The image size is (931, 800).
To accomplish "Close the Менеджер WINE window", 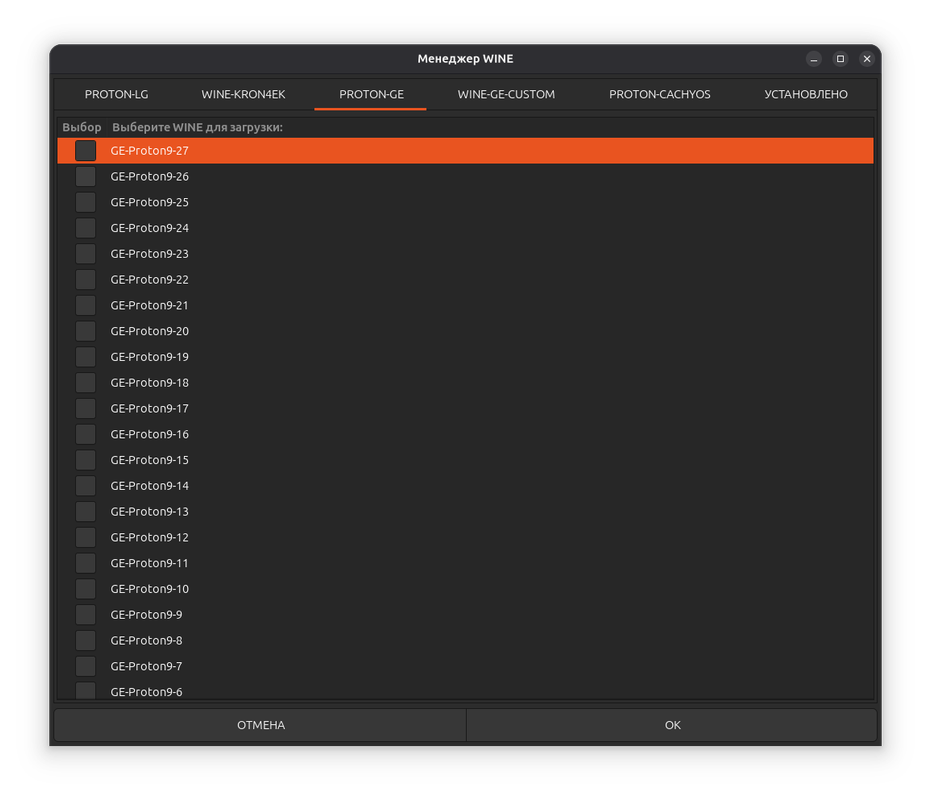I will [867, 59].
